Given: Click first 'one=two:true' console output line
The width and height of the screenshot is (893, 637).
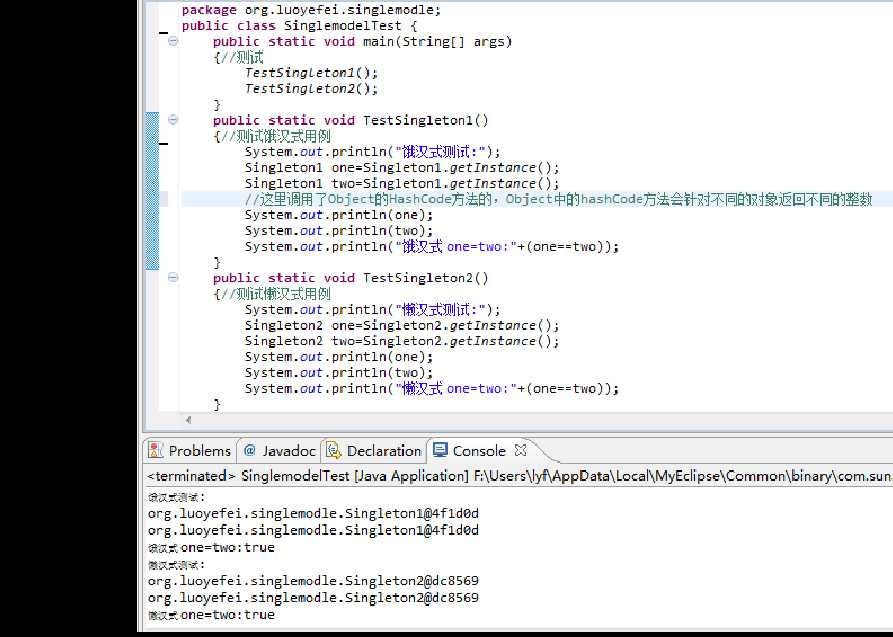Looking at the screenshot, I should point(211,548).
